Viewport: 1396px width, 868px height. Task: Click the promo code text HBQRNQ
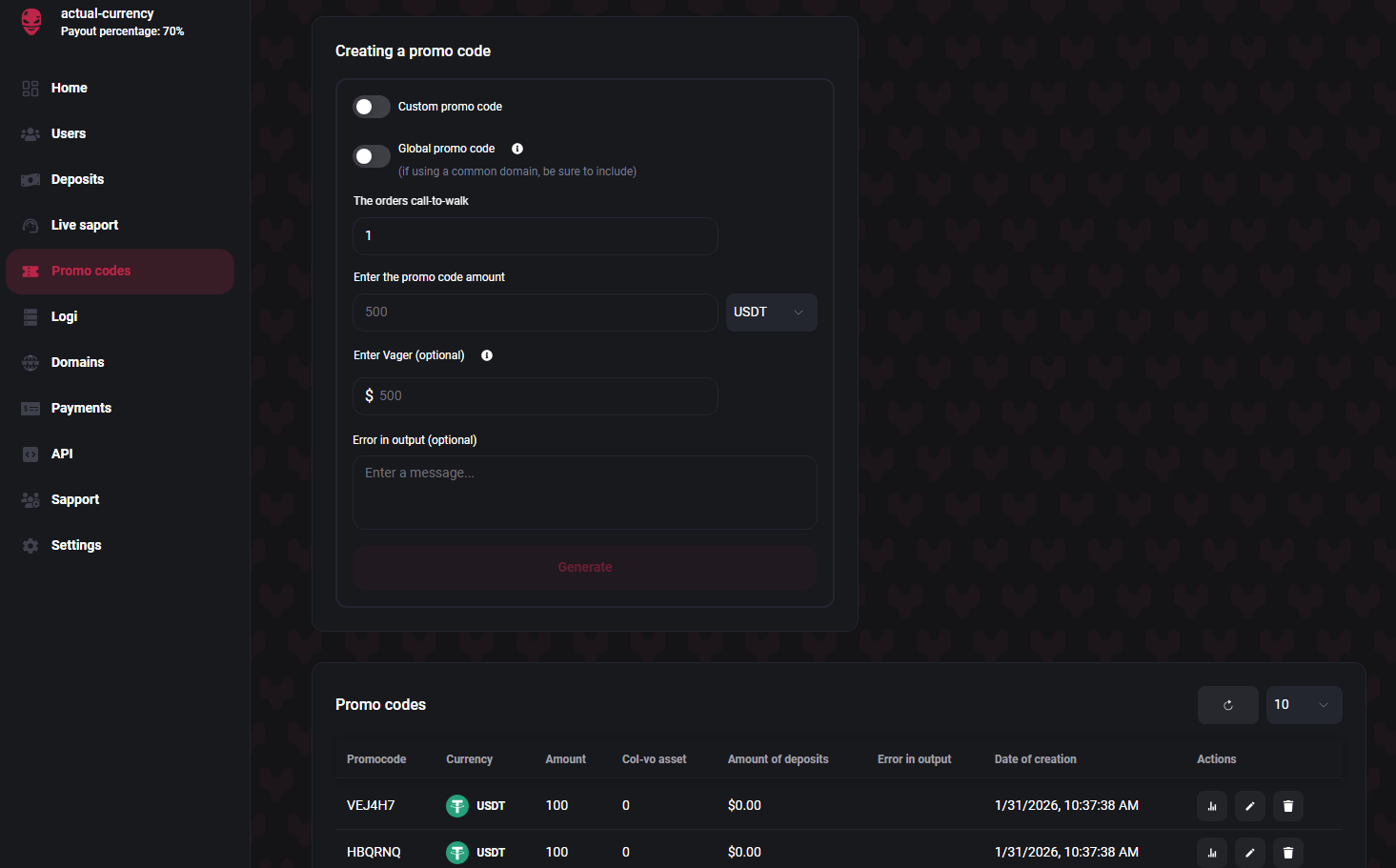[x=374, y=853]
